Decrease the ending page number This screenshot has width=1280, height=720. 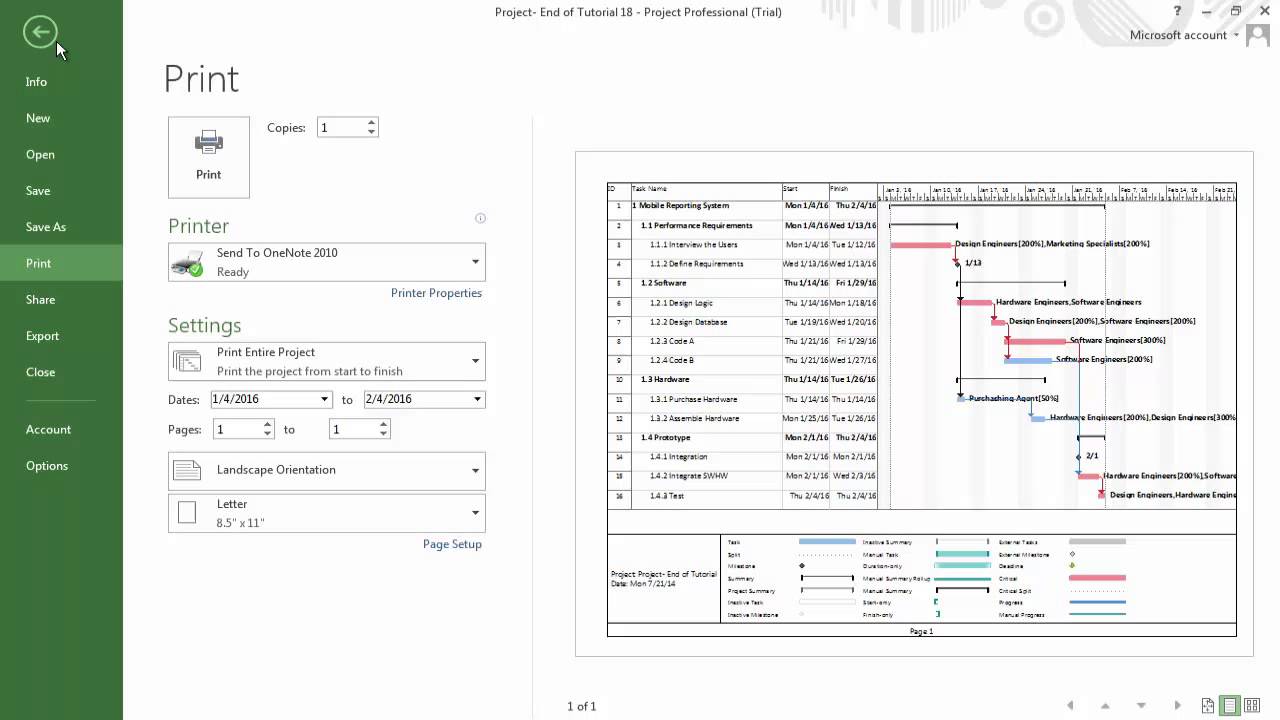[x=384, y=434]
